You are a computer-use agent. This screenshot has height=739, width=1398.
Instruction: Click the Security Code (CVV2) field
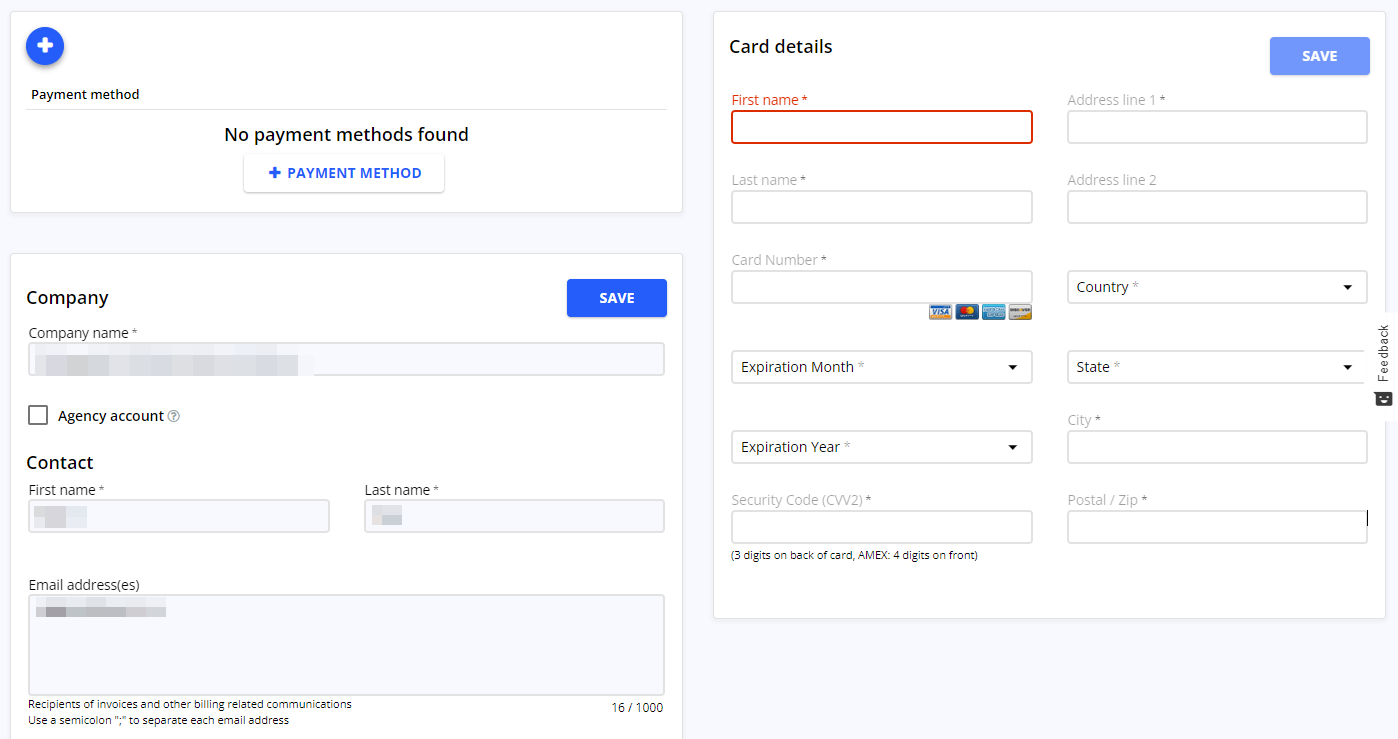(881, 527)
